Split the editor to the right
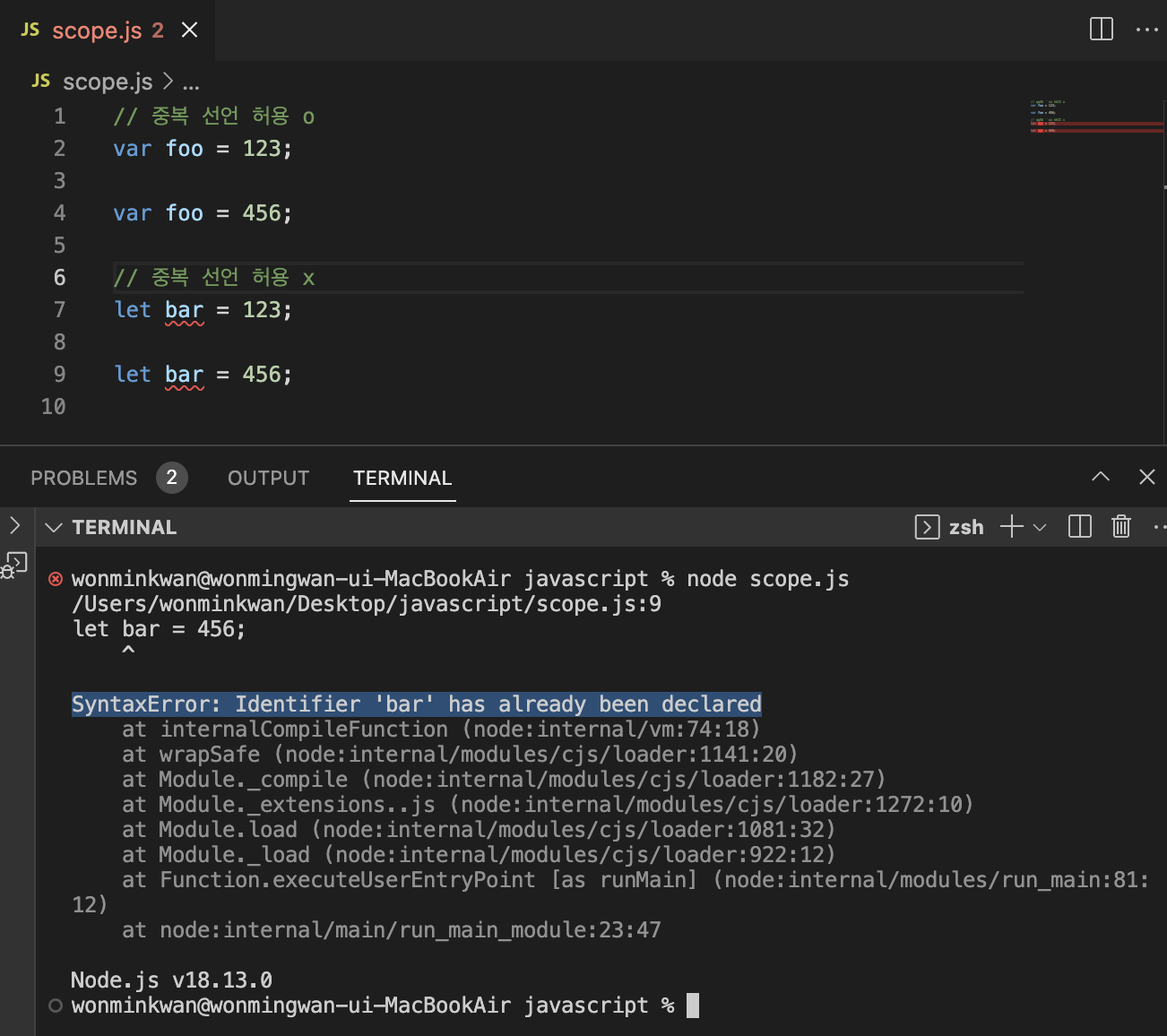 [1102, 30]
